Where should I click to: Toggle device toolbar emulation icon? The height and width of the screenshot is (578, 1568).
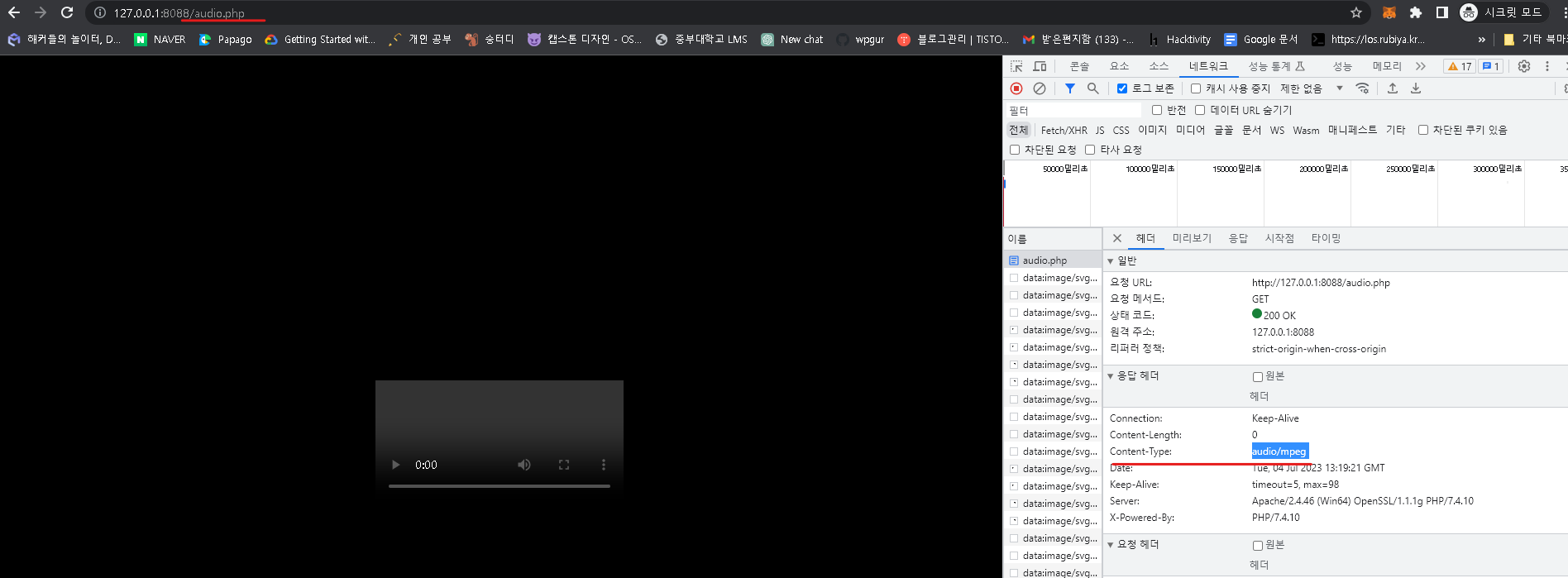click(x=1040, y=66)
